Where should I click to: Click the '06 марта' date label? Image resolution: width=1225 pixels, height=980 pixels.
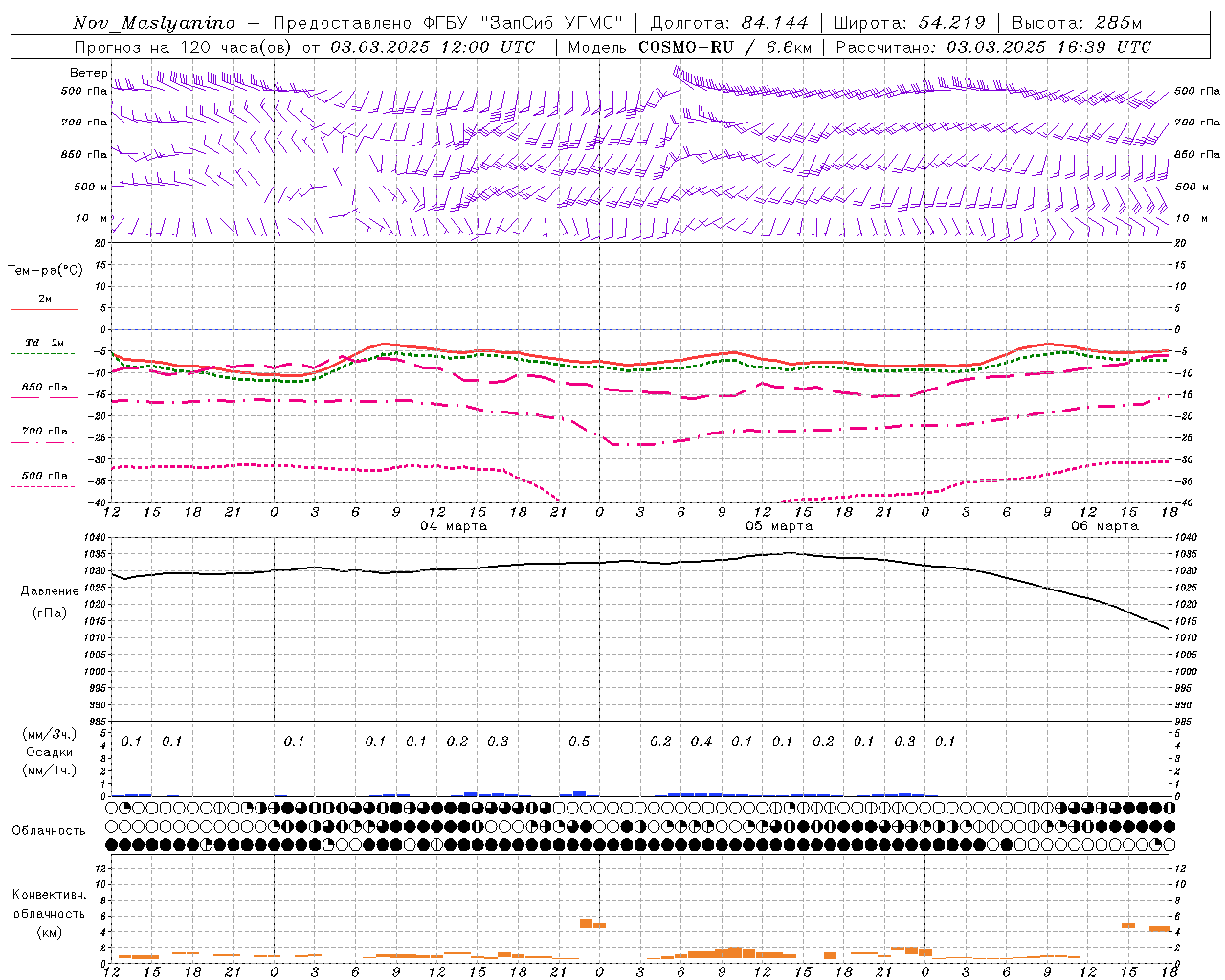[x=1104, y=526]
